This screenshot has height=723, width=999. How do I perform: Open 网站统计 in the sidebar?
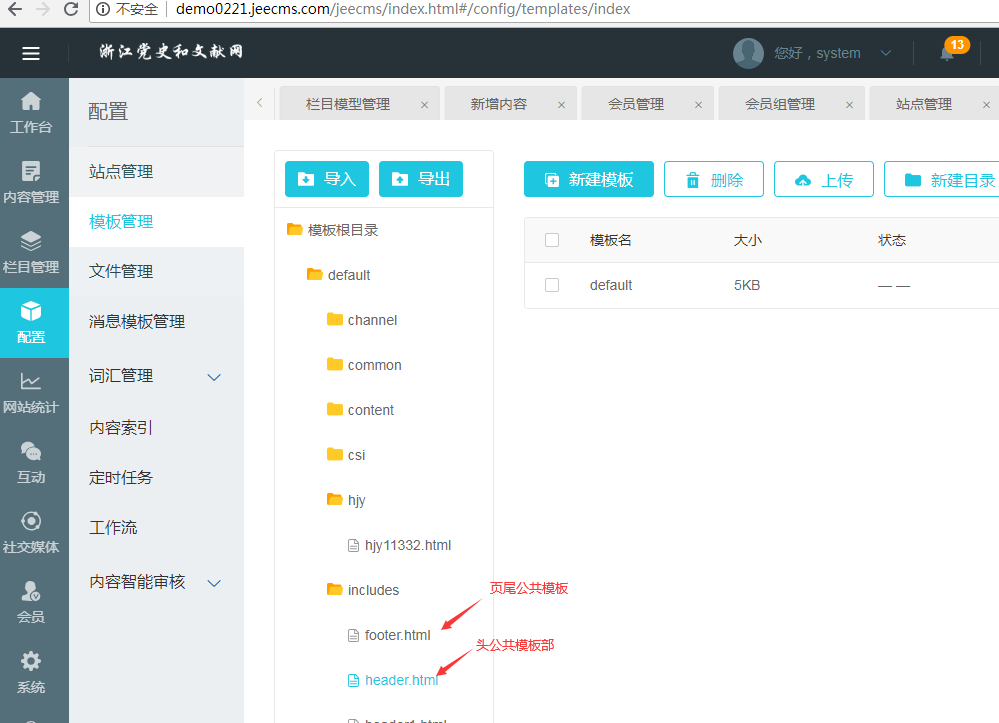click(31, 393)
